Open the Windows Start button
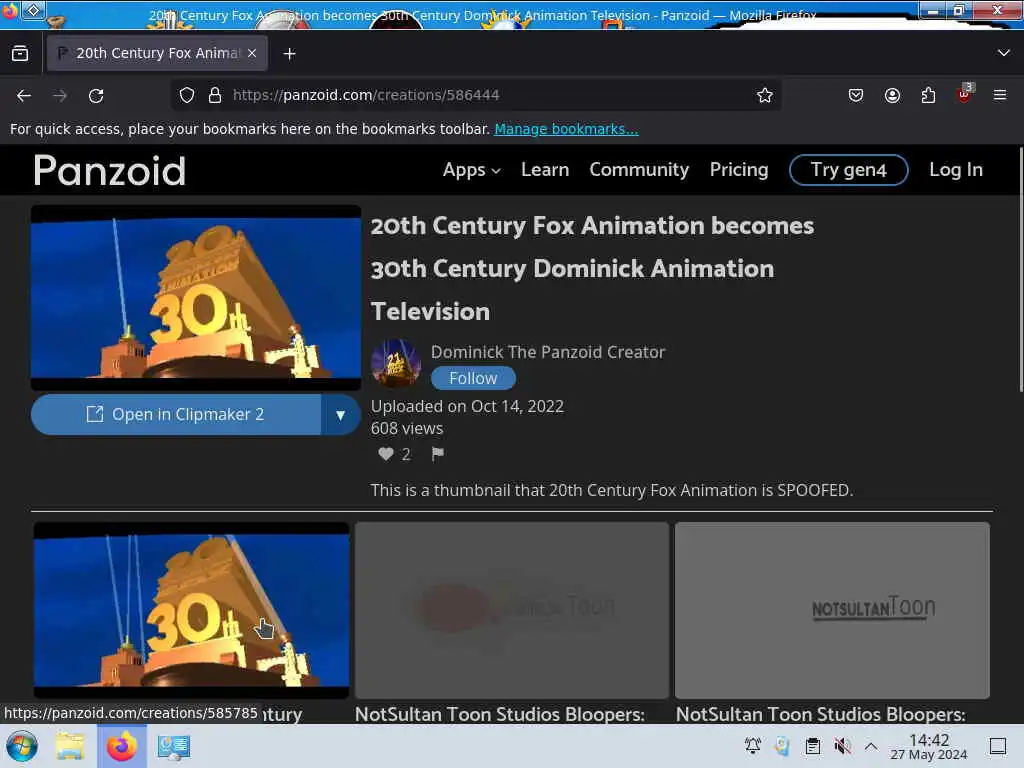Screen dimensions: 1024x768 click(22, 746)
